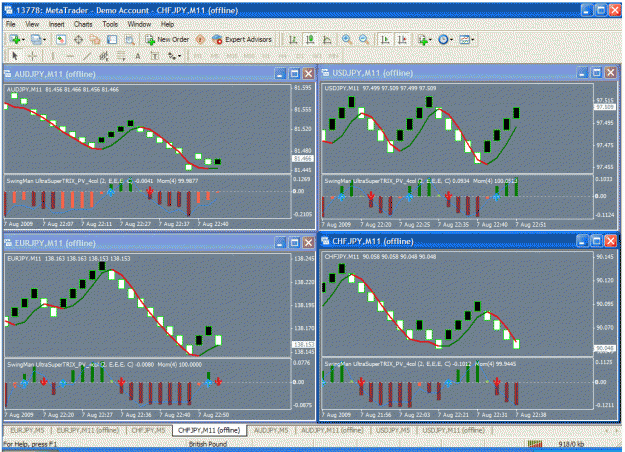Click the Arrows objects icon

pyautogui.click(x=172, y=56)
